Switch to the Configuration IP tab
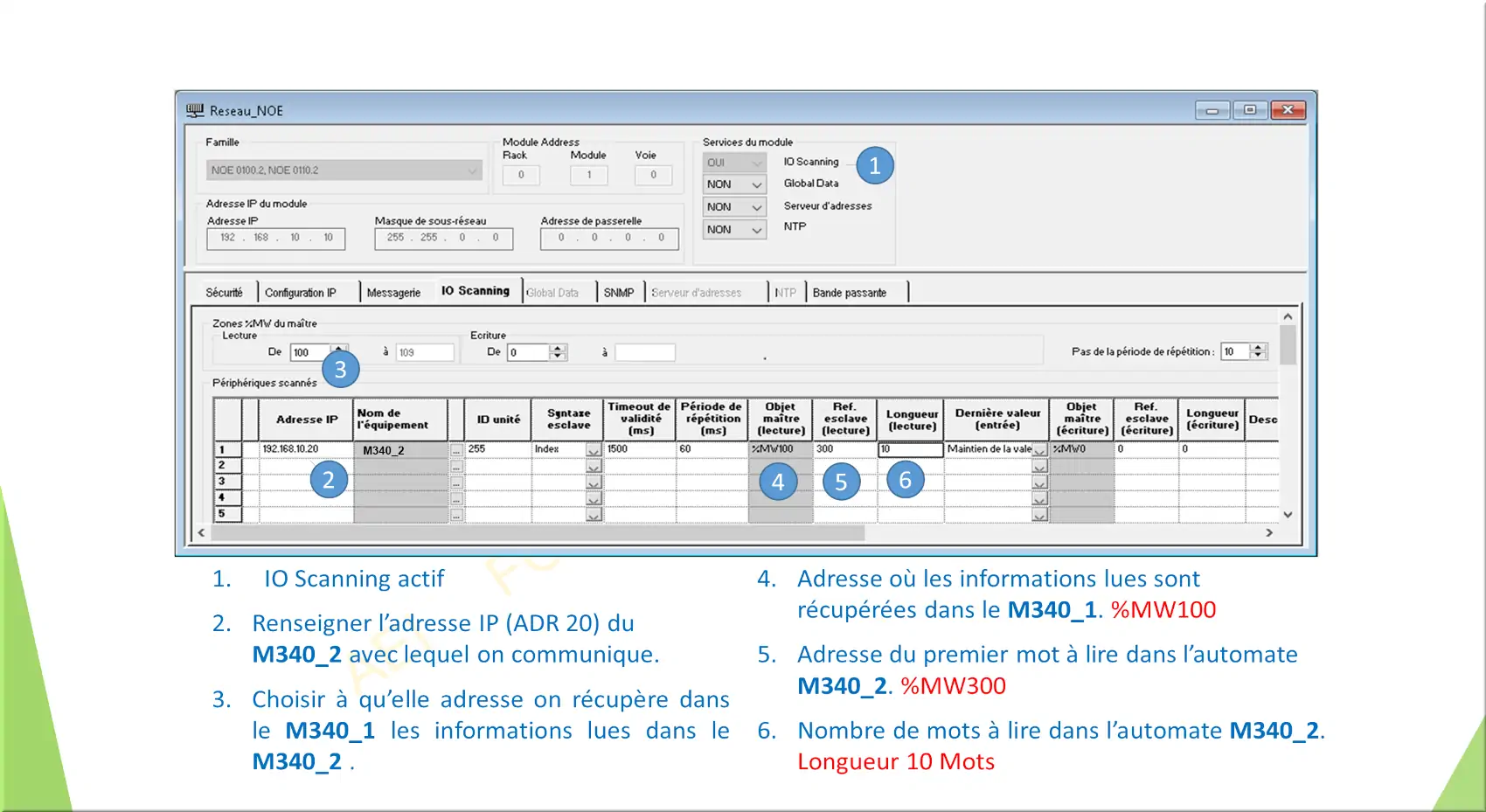This screenshot has height=812, width=1486. pyautogui.click(x=301, y=293)
